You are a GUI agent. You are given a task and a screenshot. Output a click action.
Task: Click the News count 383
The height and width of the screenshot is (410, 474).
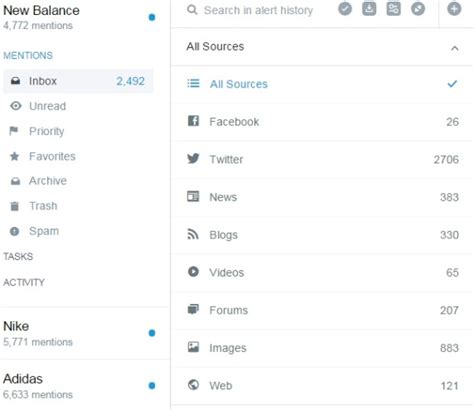tap(449, 197)
